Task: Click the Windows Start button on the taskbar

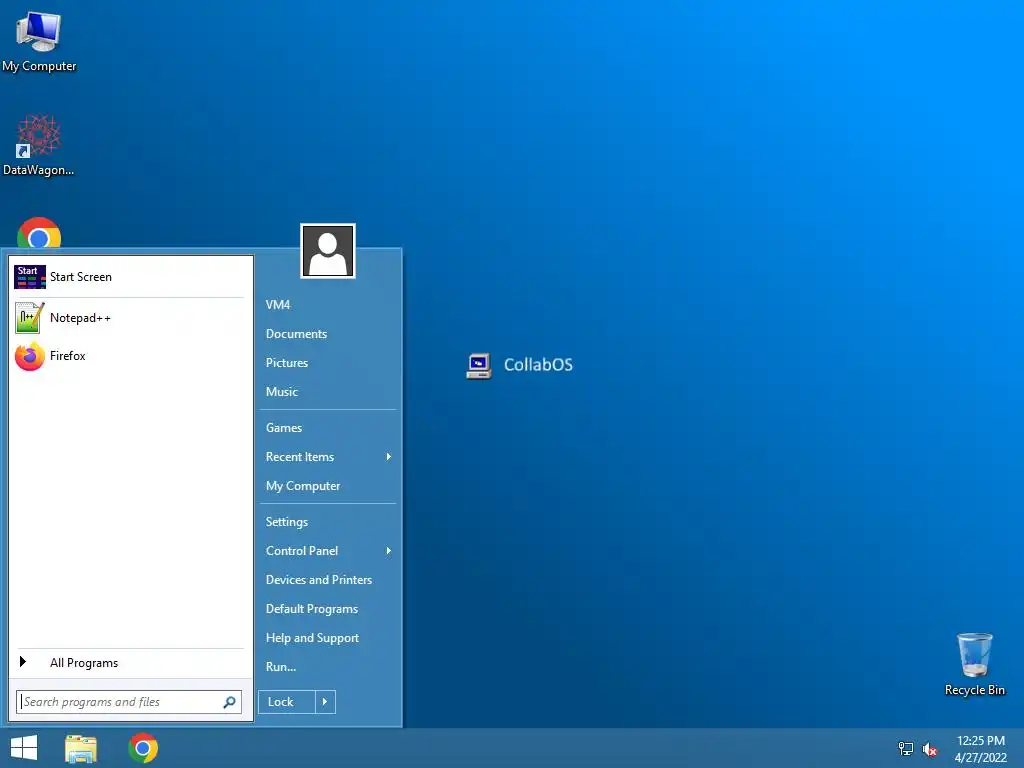Action: pos(24,748)
